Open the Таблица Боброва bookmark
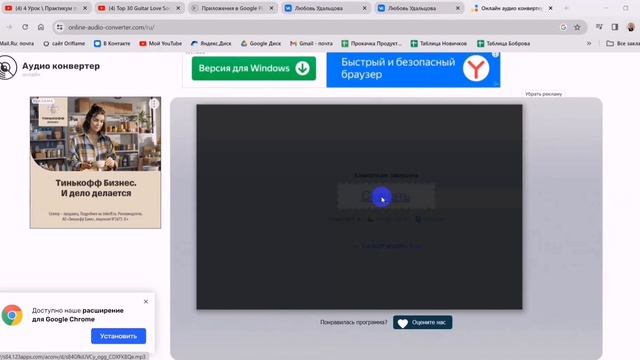 point(504,43)
